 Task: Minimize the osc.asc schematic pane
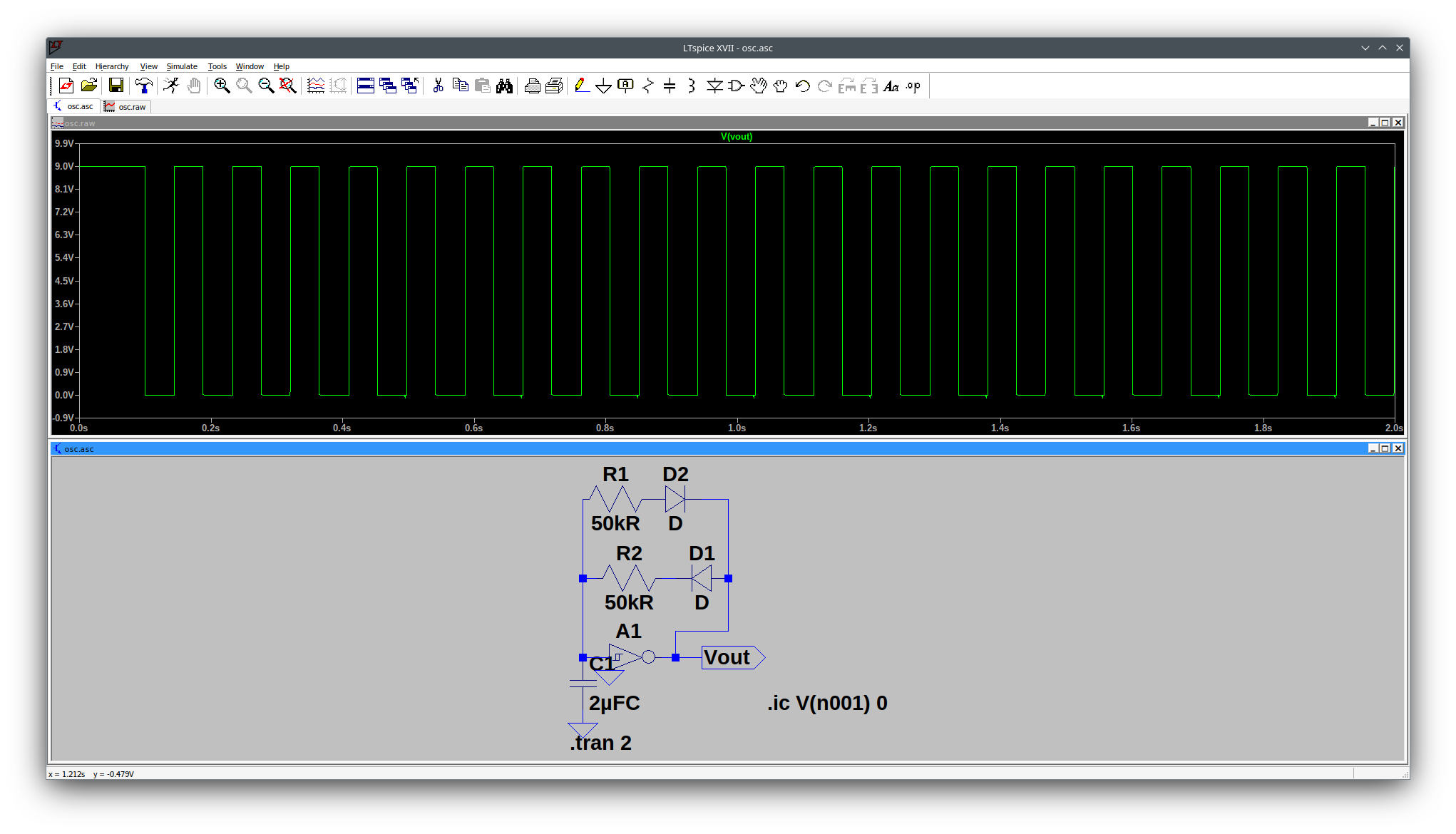[x=1373, y=448]
